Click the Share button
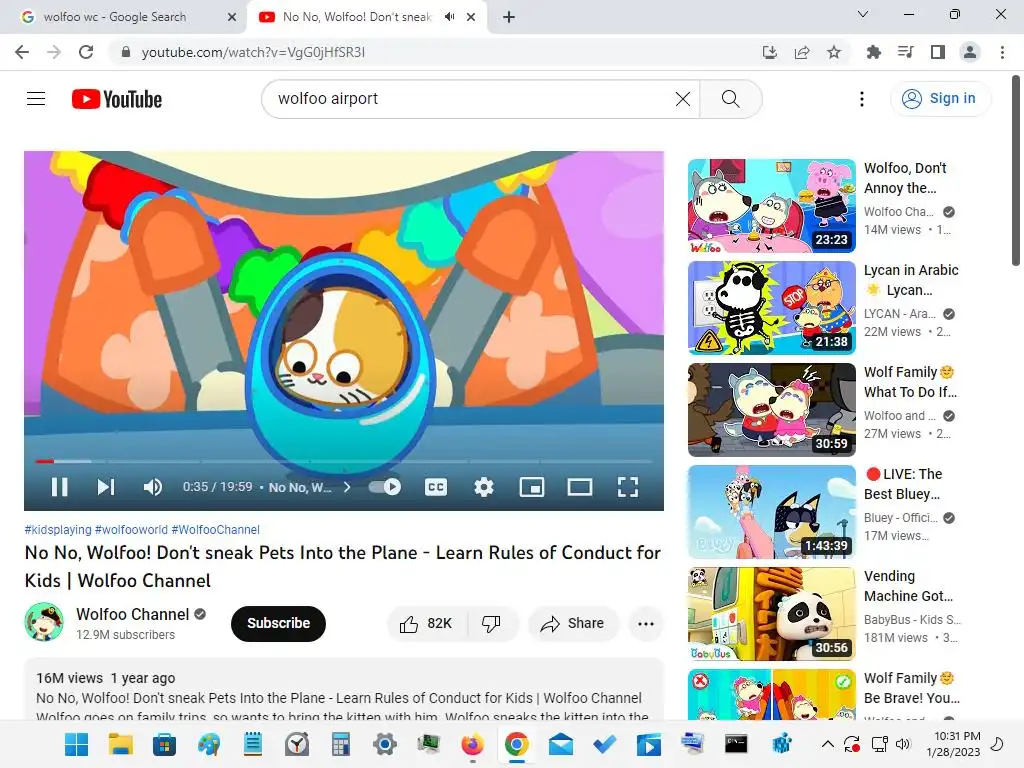Screen dimensions: 1024x768 pyautogui.click(x=573, y=624)
